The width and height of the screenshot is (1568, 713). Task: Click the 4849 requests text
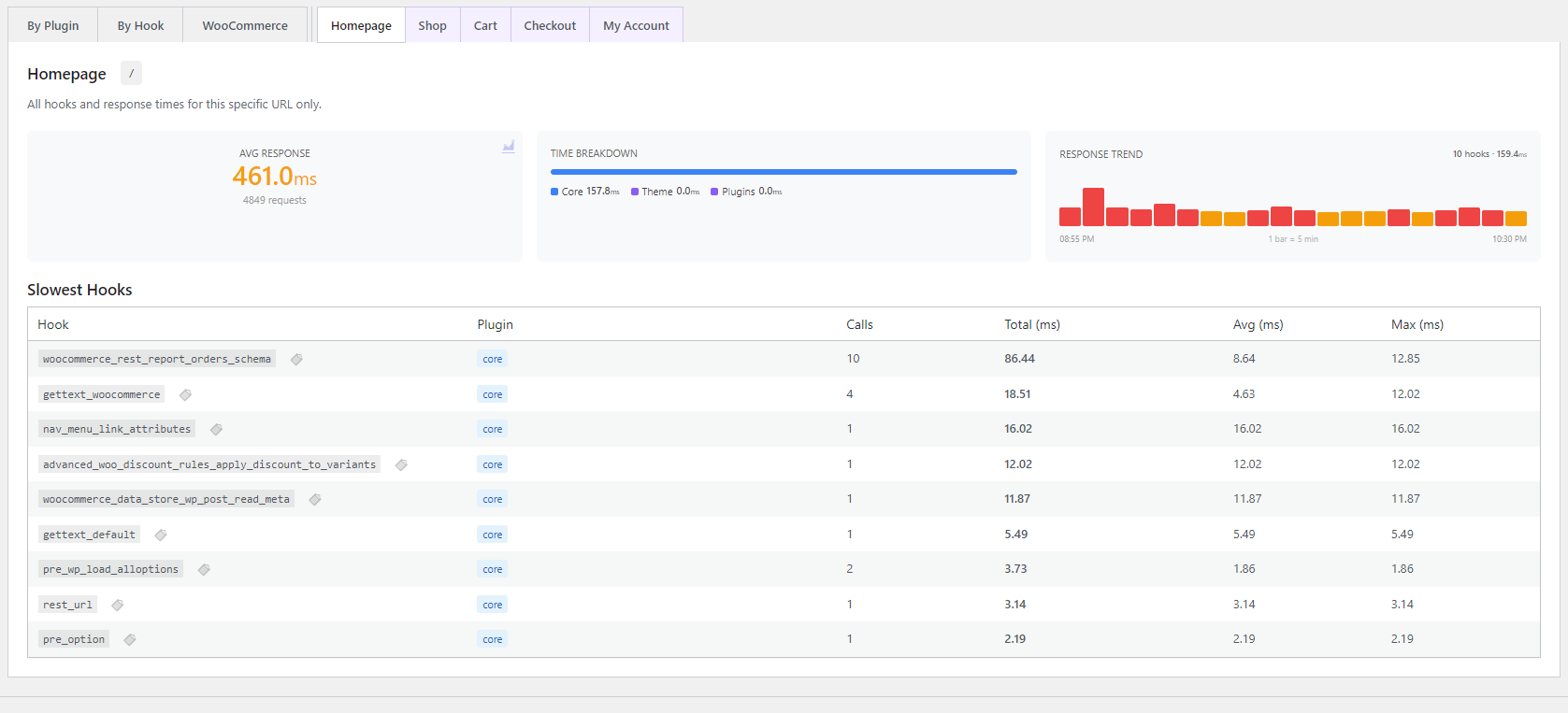click(275, 200)
